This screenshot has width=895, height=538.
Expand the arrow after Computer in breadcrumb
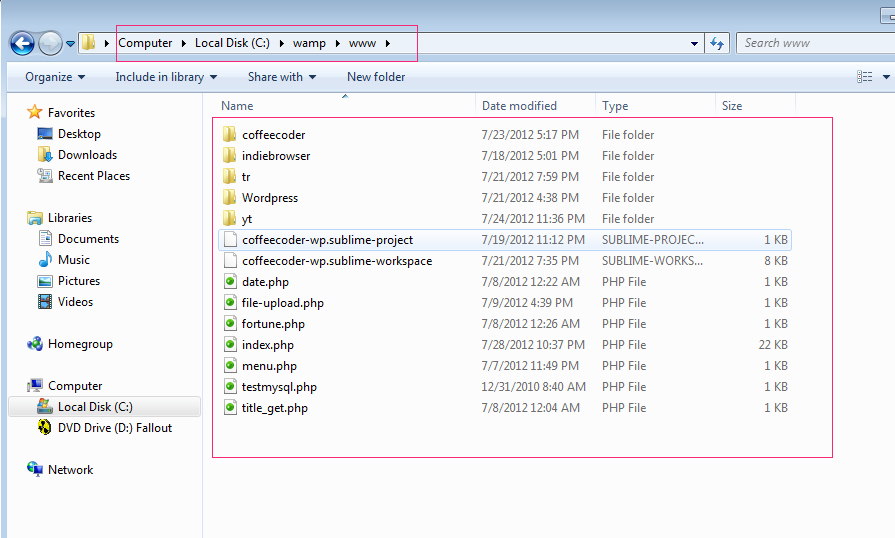[183, 43]
